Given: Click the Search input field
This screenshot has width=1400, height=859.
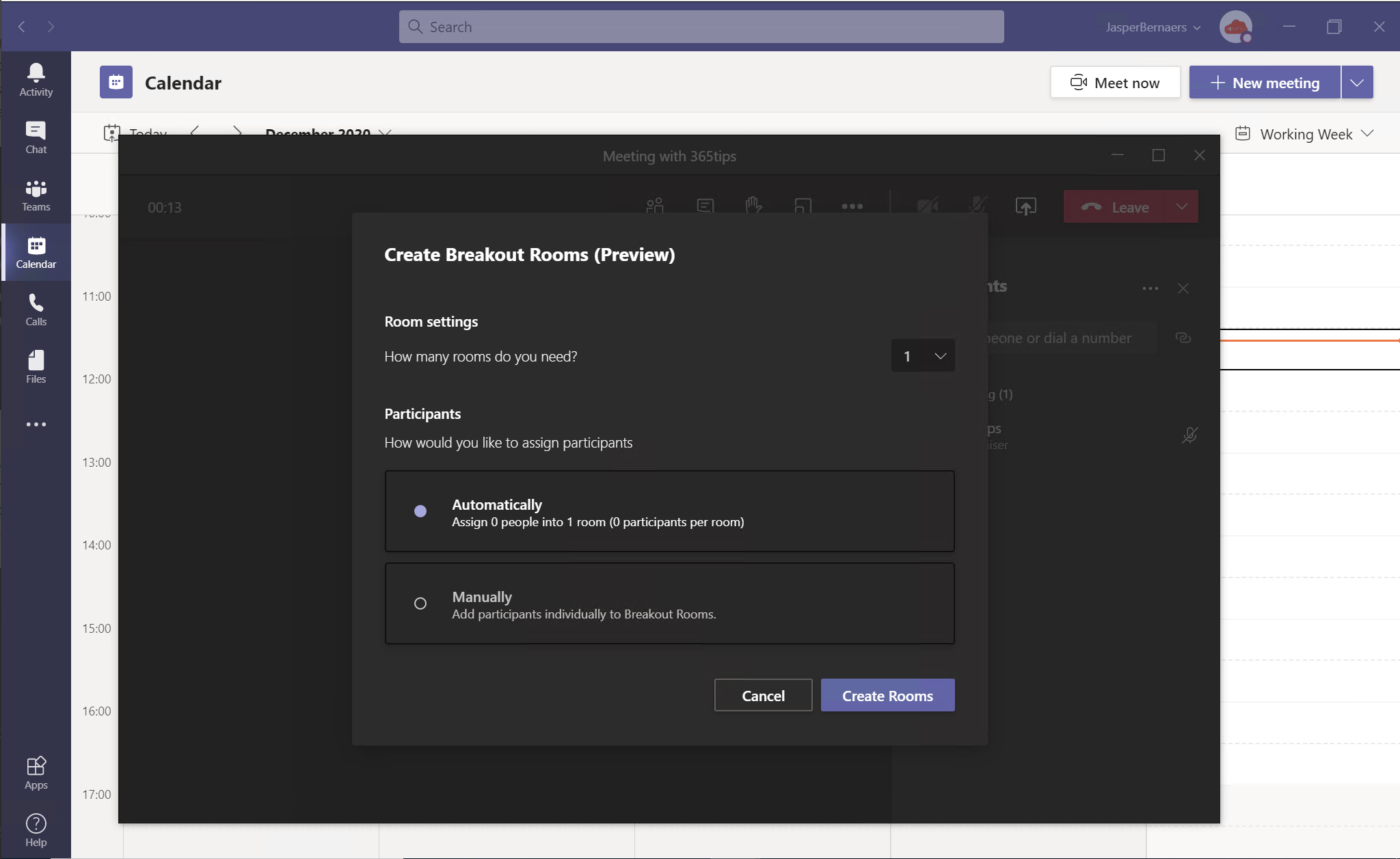Looking at the screenshot, I should [700, 25].
